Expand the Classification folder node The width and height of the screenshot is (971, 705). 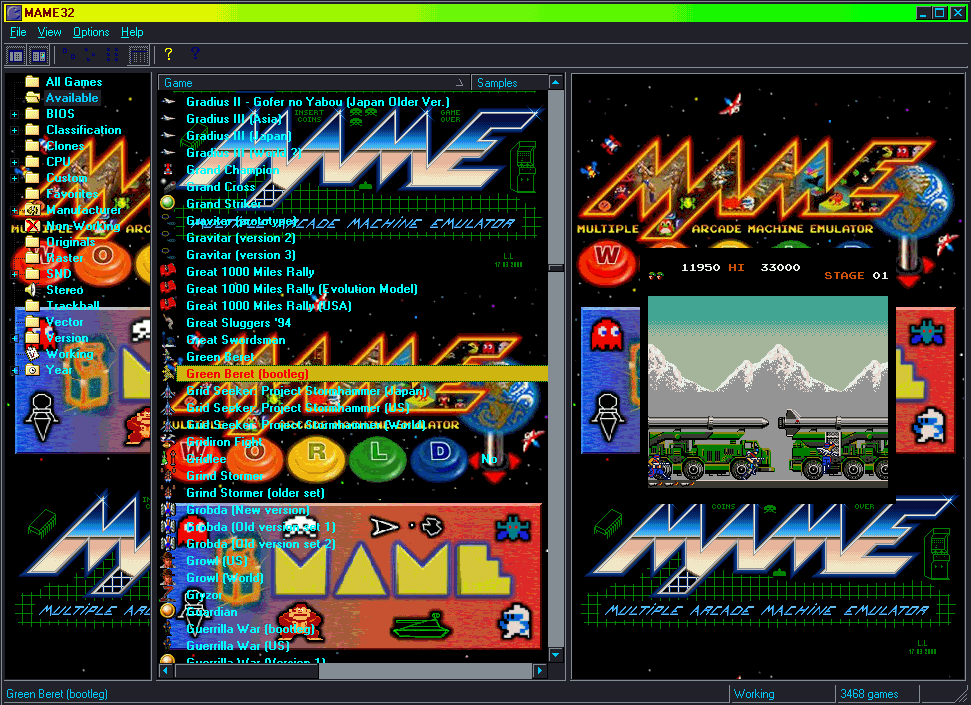pyautogui.click(x=14, y=131)
